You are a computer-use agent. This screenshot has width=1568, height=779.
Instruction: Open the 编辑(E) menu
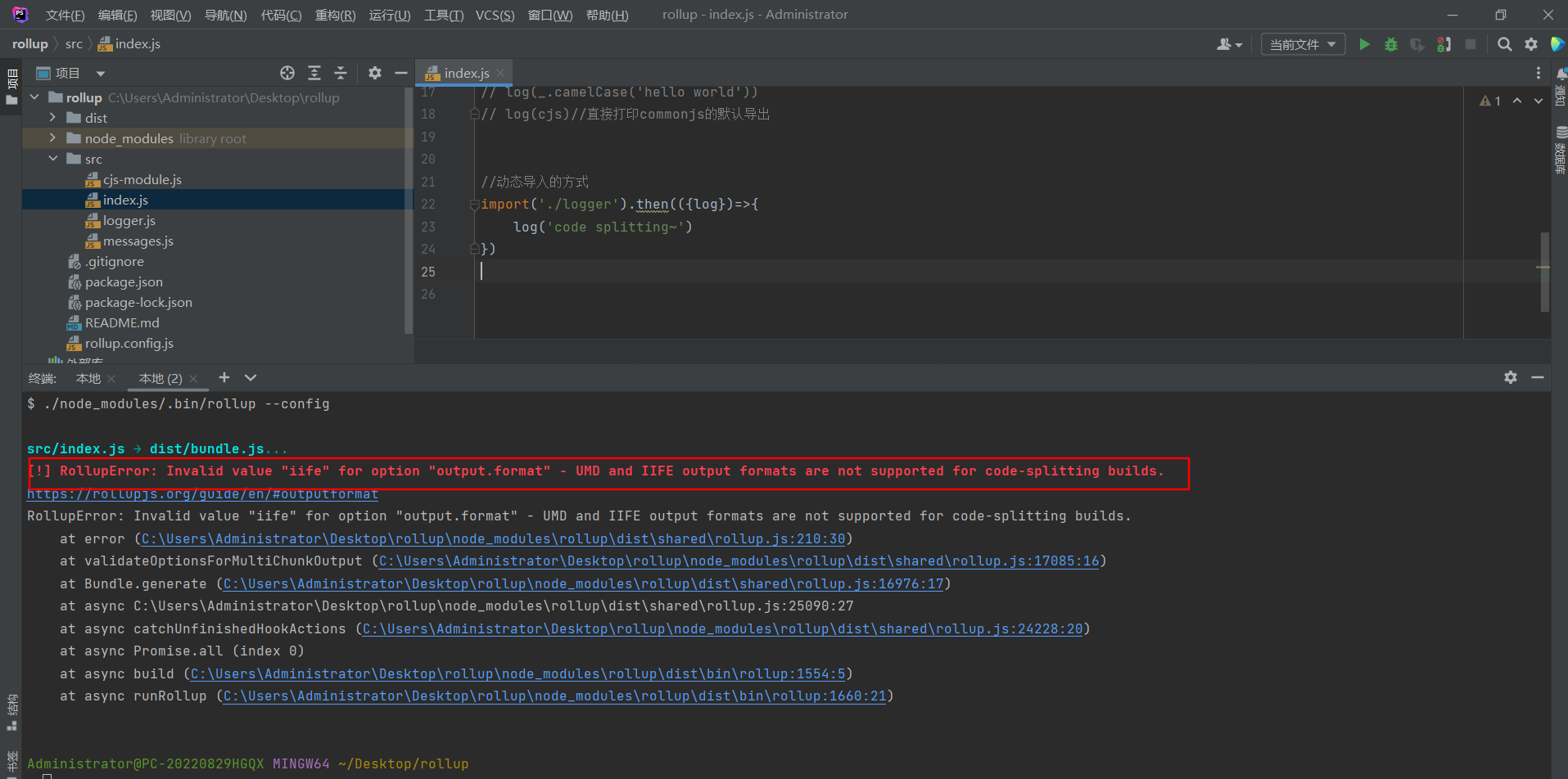click(x=117, y=15)
